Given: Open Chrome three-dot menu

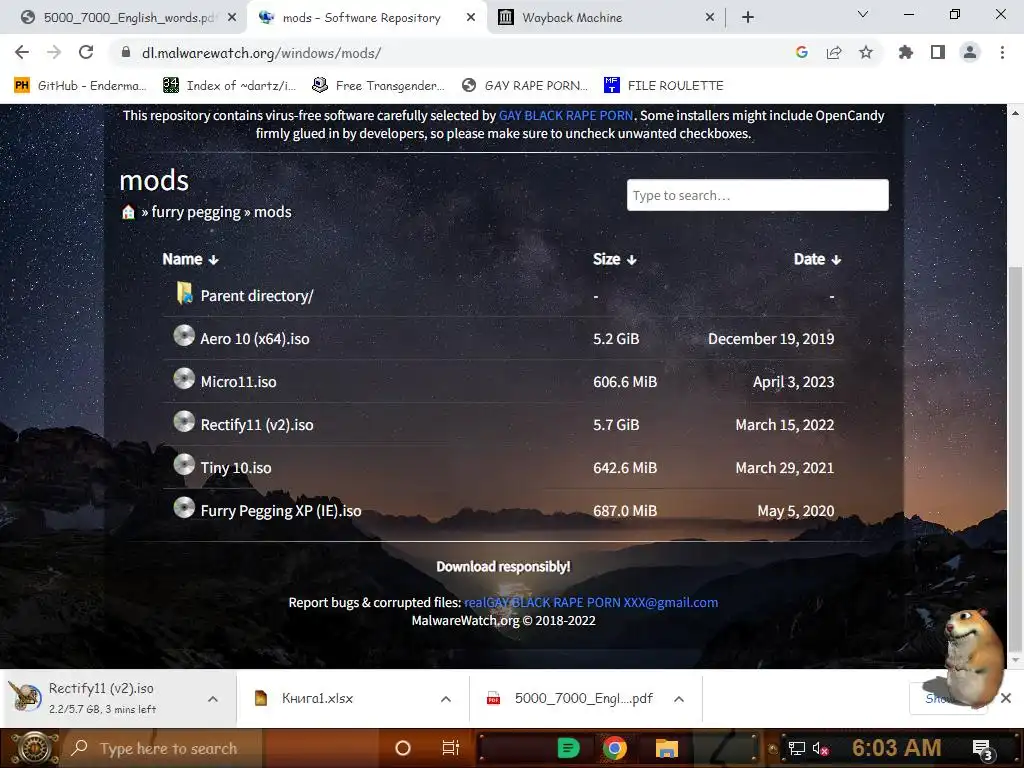Looking at the screenshot, I should point(1002,52).
